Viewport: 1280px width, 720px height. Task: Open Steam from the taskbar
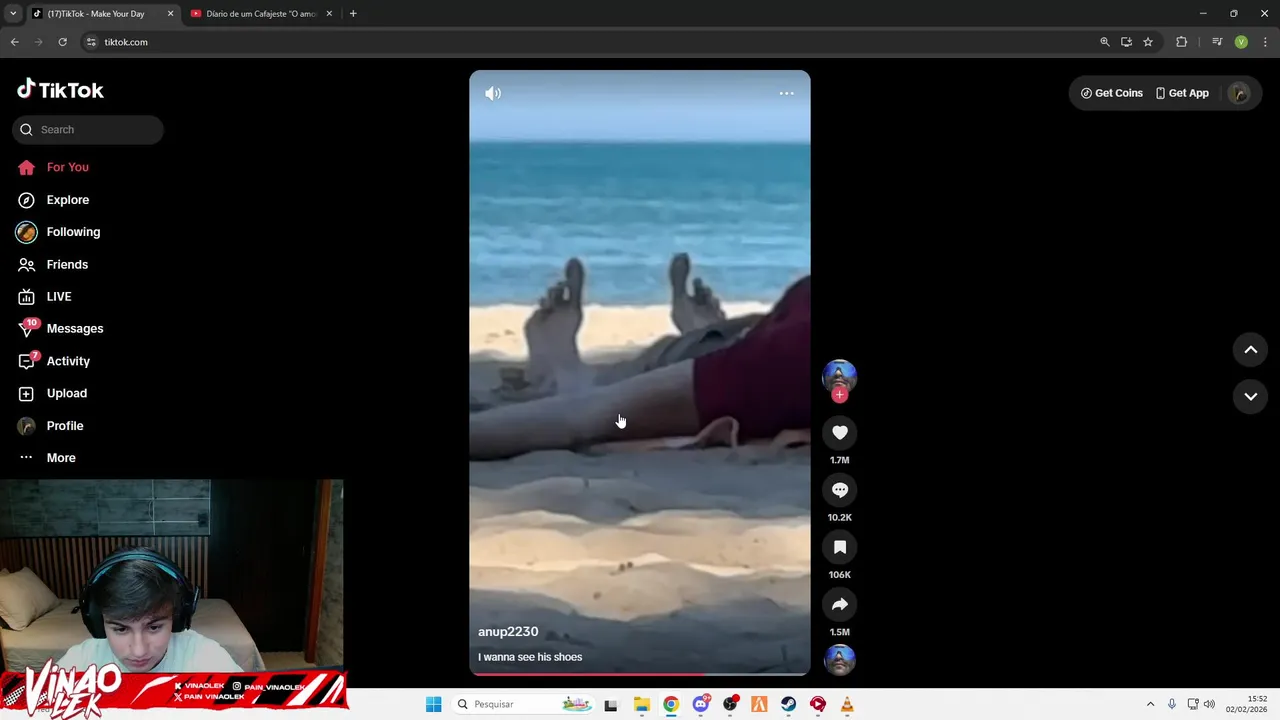pos(789,705)
